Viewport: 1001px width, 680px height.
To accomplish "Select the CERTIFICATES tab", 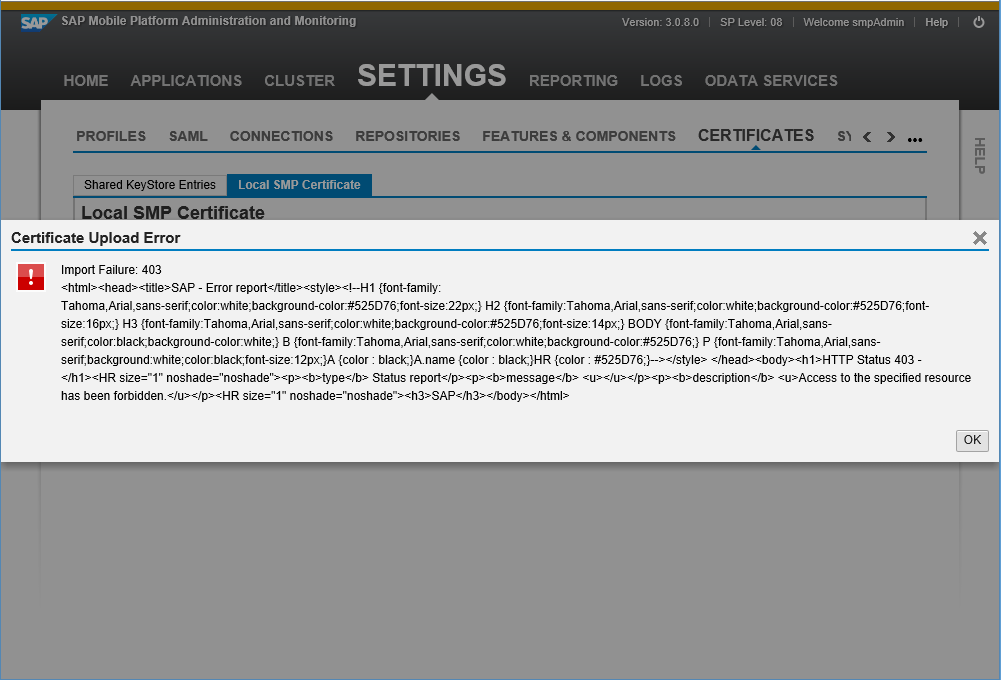I will point(756,136).
